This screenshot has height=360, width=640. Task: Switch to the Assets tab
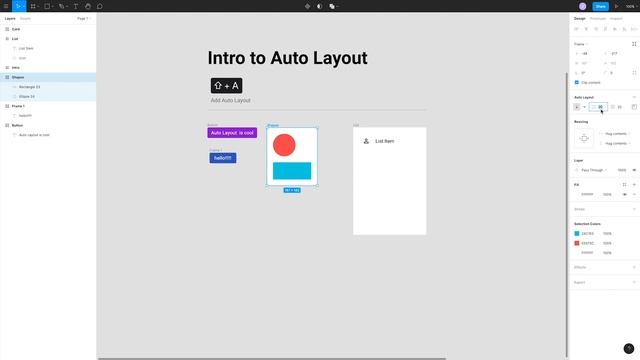pos(25,18)
